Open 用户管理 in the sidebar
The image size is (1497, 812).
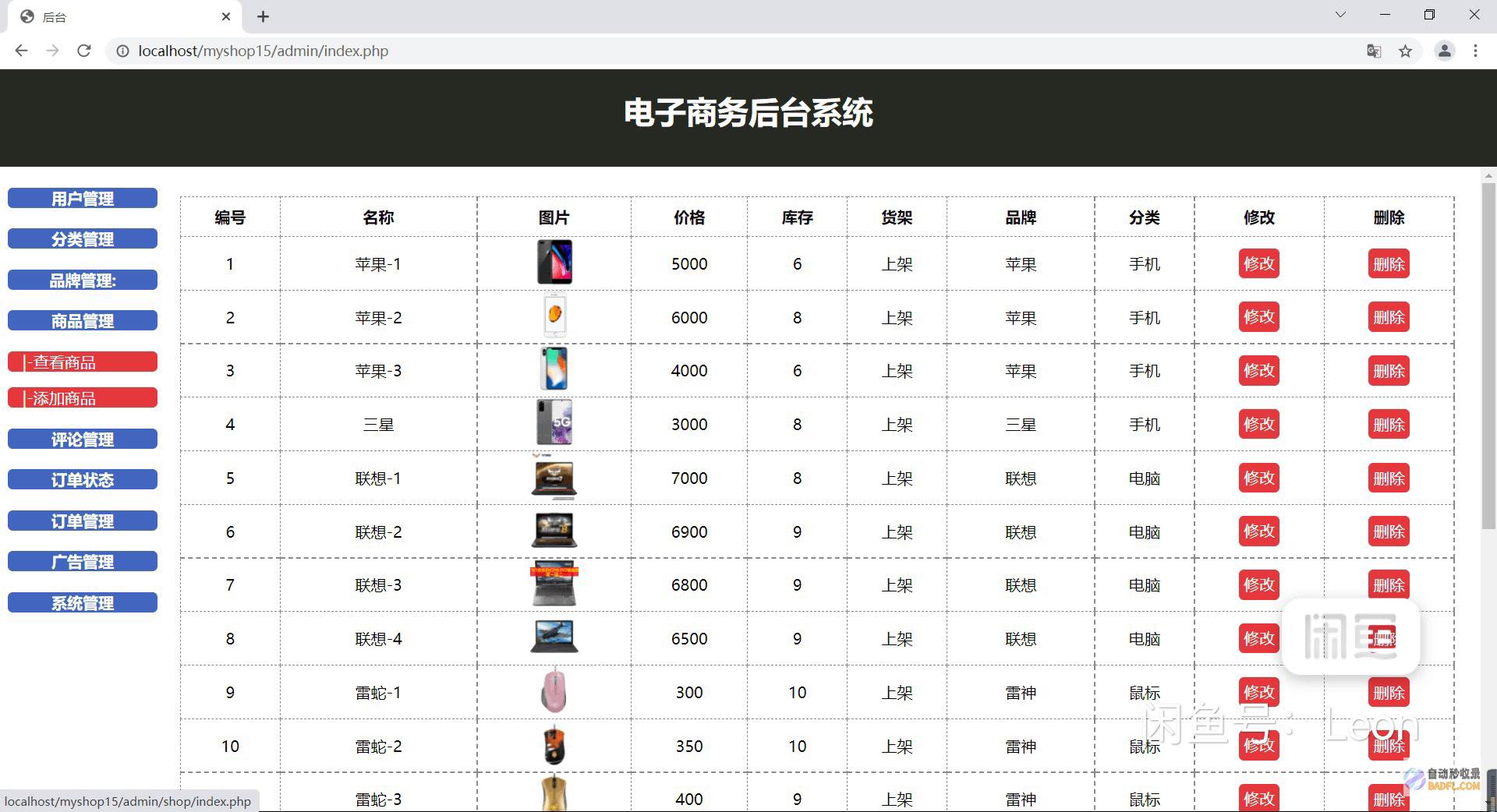[83, 198]
